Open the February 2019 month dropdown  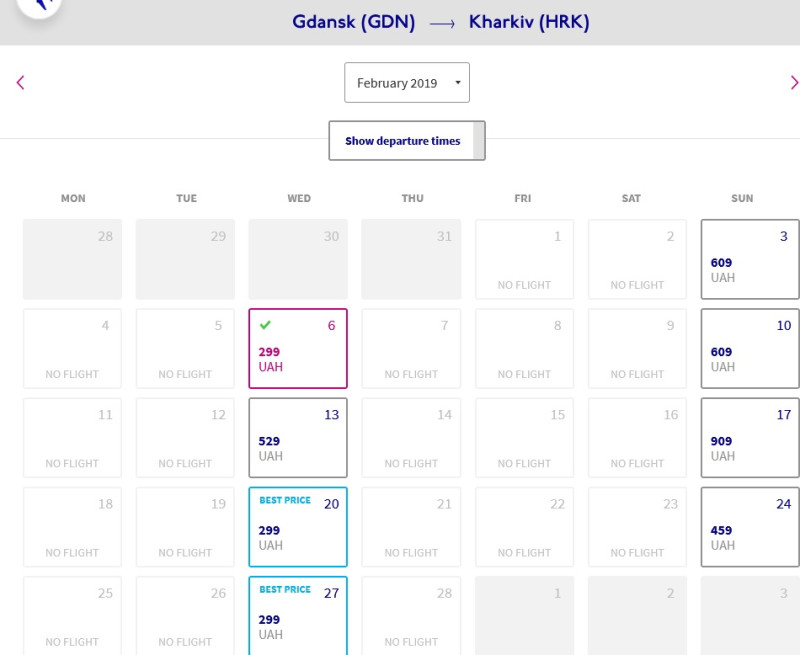[407, 83]
